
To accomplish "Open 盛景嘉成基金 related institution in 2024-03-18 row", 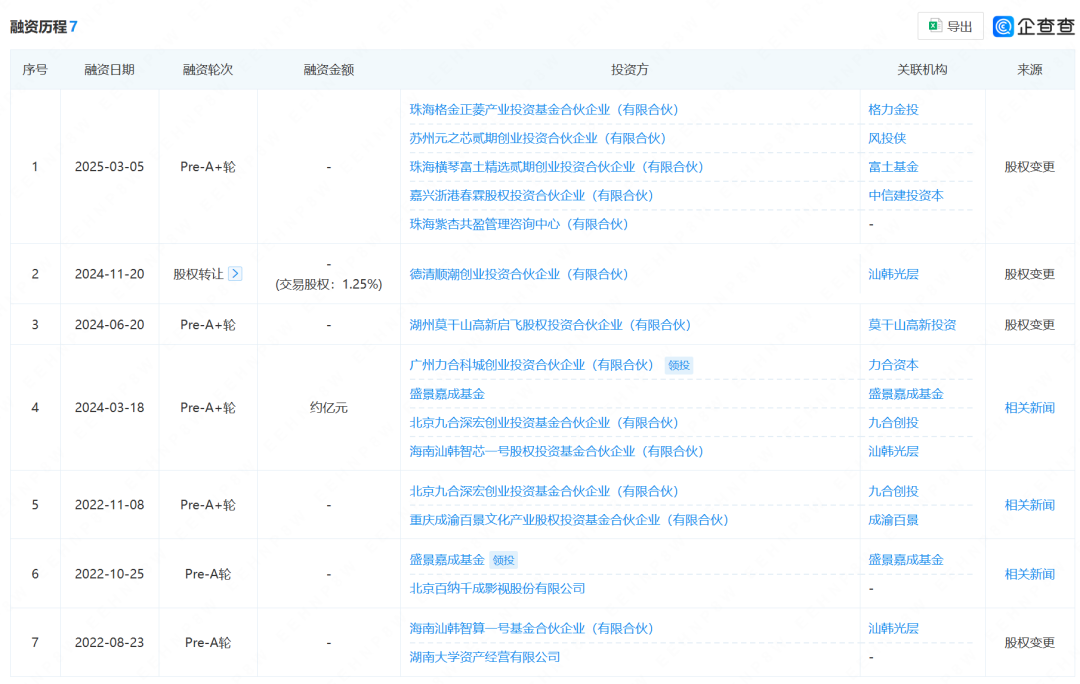I will point(906,394).
